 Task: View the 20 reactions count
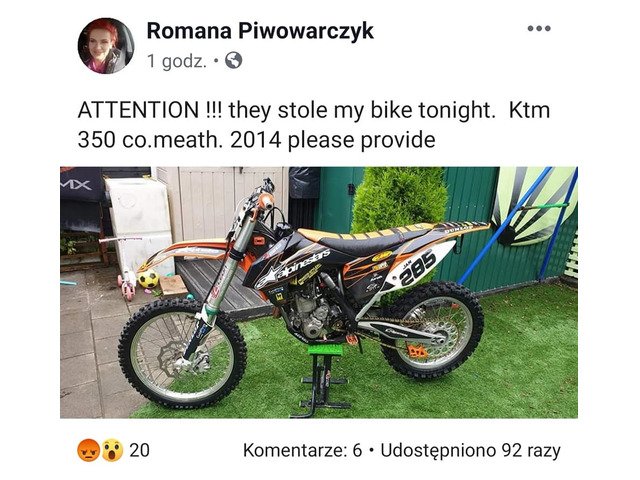tap(140, 450)
